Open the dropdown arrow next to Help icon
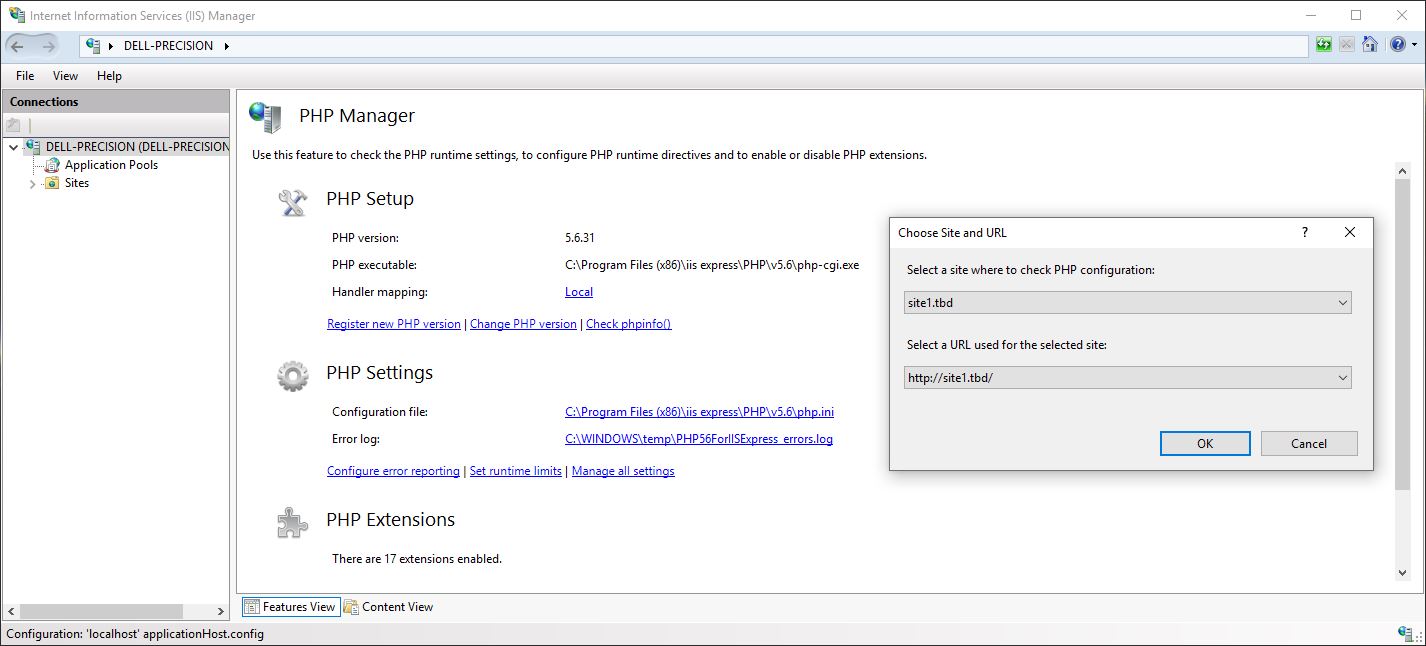This screenshot has width=1426, height=646. click(1414, 46)
